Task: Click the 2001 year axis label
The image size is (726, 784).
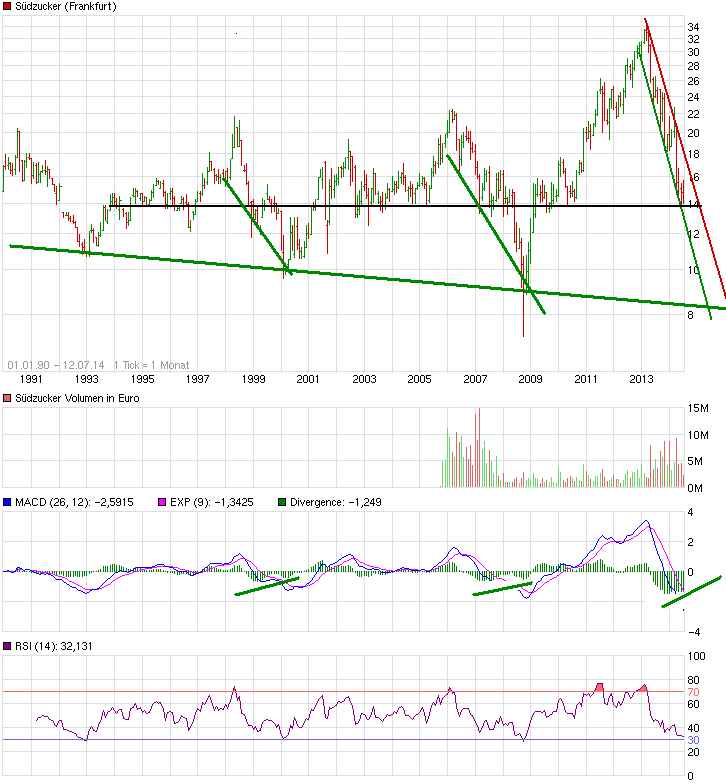Action: pyautogui.click(x=308, y=380)
